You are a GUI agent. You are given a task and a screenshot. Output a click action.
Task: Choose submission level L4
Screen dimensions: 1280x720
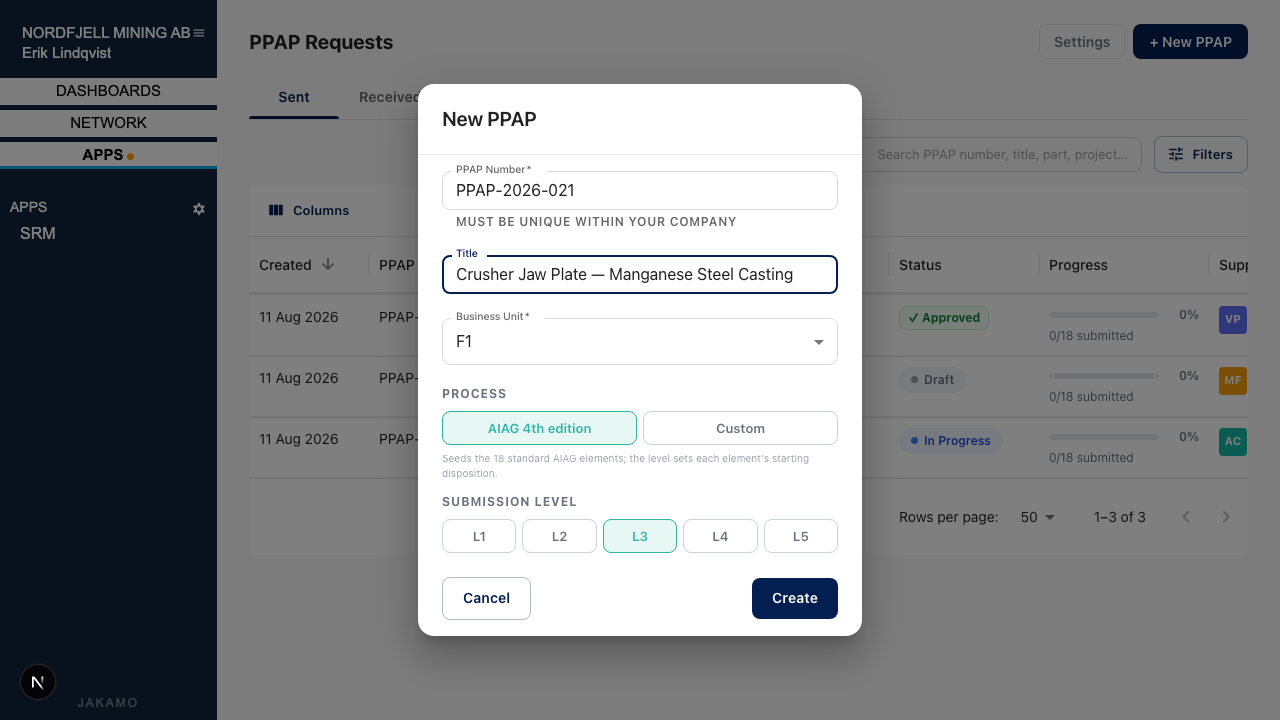pyautogui.click(x=720, y=536)
